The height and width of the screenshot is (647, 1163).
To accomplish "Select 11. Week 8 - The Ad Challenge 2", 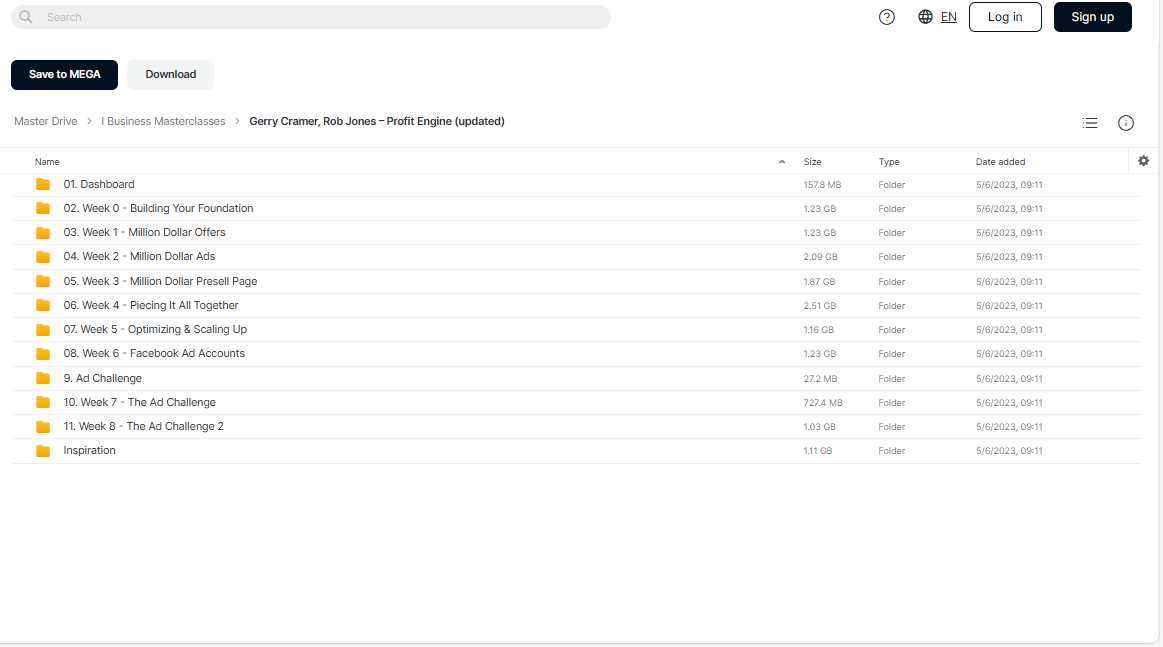I will pyautogui.click(x=143, y=426).
